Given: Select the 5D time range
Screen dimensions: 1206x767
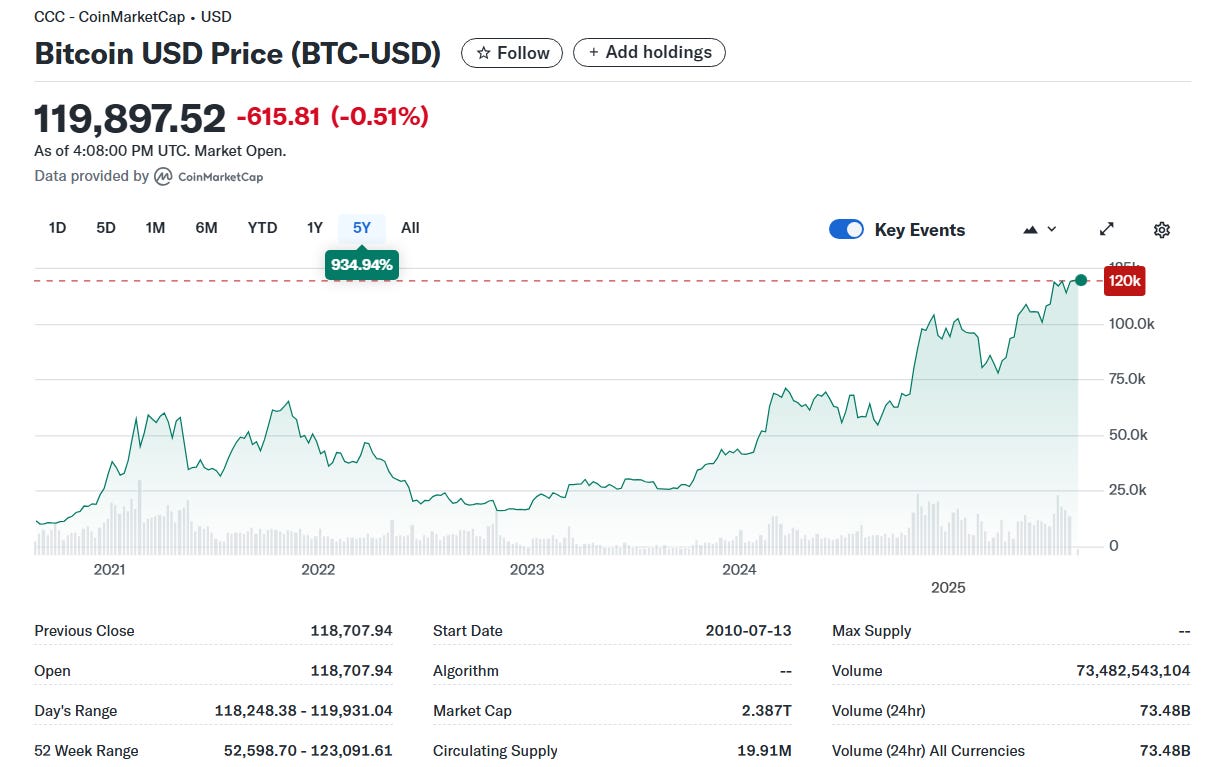Looking at the screenshot, I should [106, 228].
